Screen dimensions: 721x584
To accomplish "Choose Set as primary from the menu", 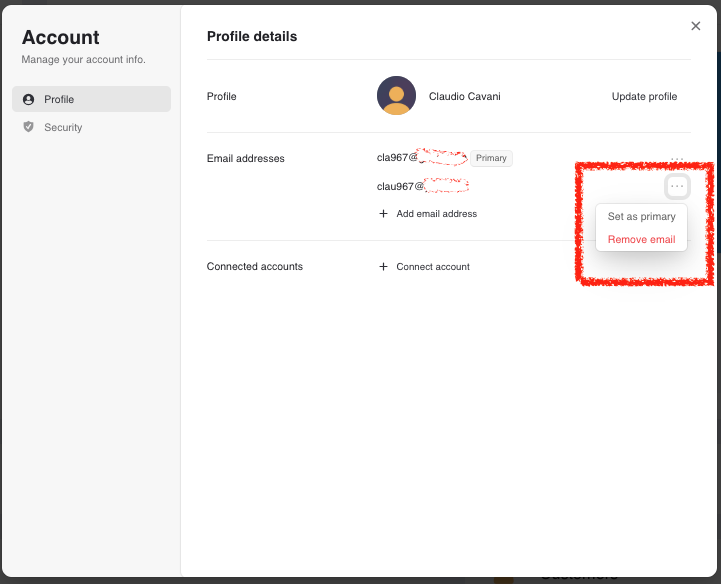I will [641, 217].
